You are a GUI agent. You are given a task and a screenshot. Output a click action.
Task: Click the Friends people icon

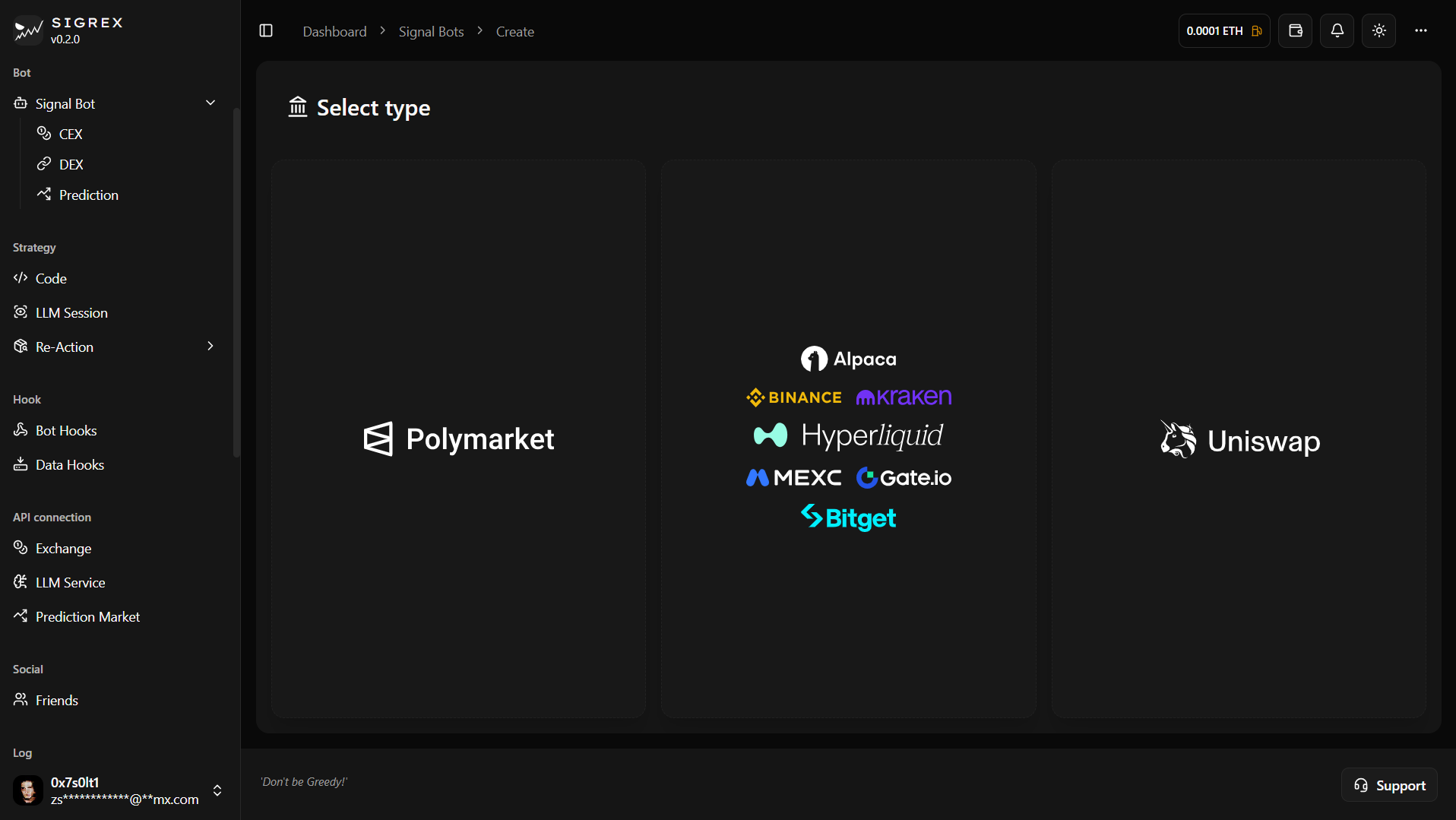[21, 700]
